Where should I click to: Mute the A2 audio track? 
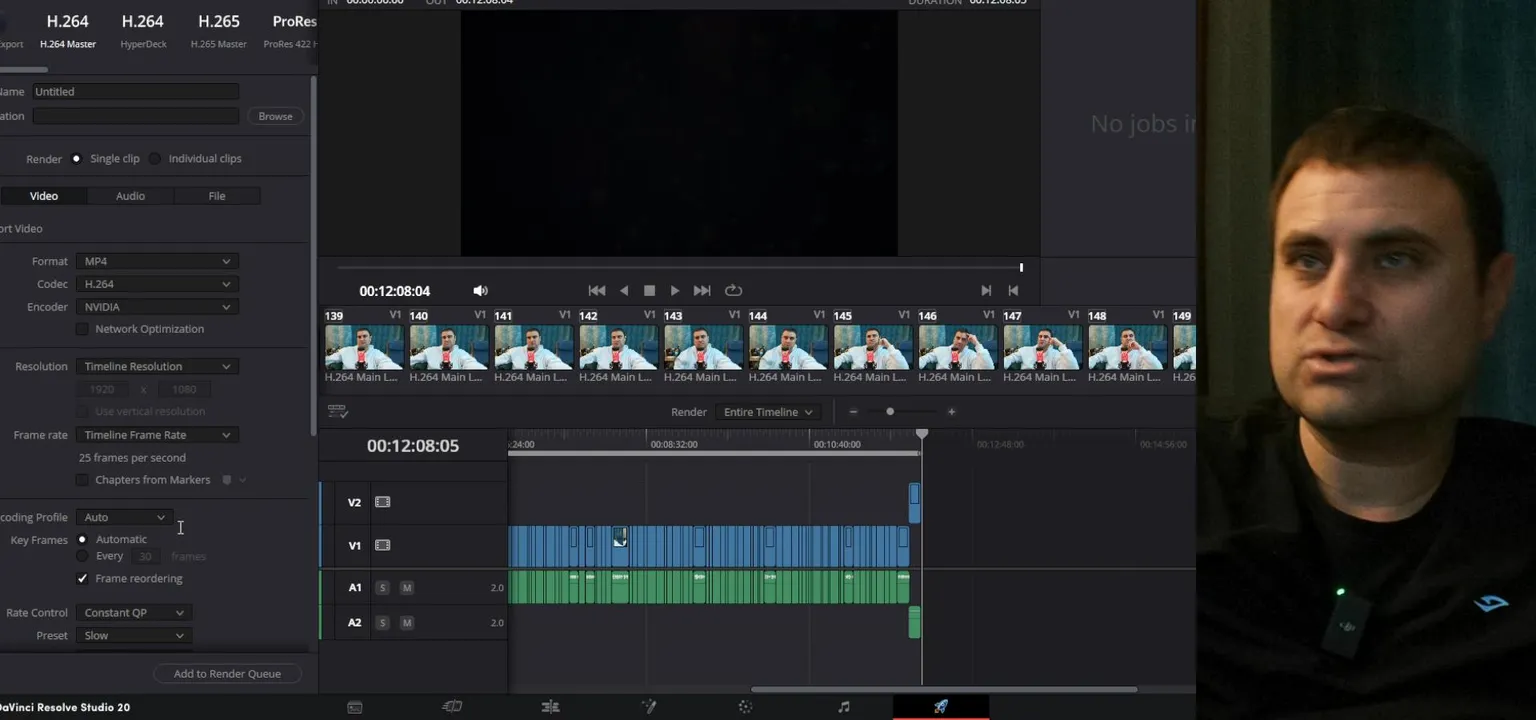coord(407,623)
